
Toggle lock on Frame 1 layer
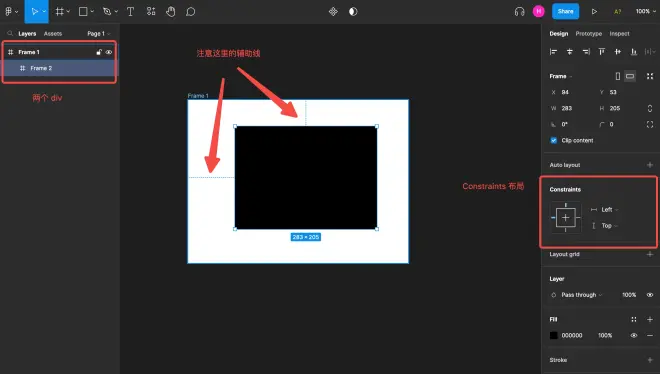click(x=99, y=52)
